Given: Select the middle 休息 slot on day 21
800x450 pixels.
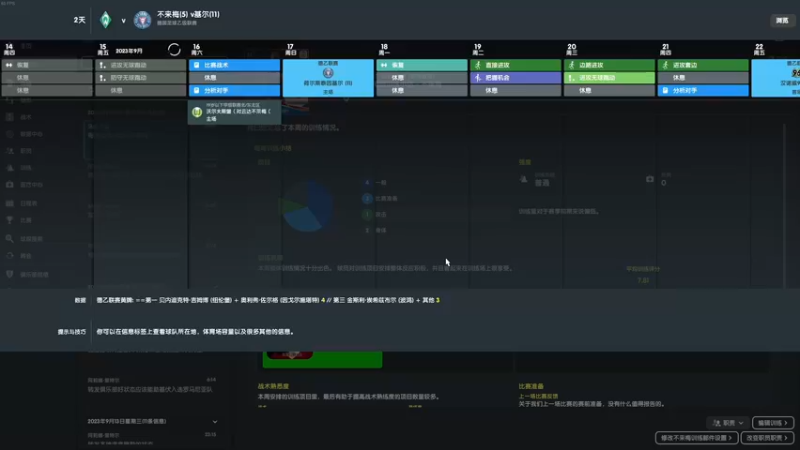Looking at the screenshot, I should tap(704, 78).
